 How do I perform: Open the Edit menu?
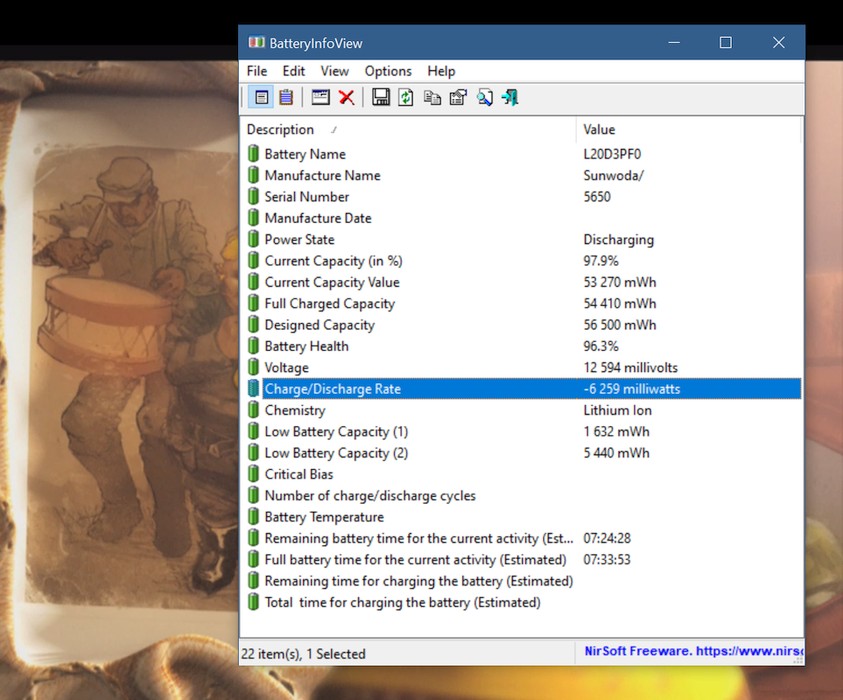tap(294, 71)
